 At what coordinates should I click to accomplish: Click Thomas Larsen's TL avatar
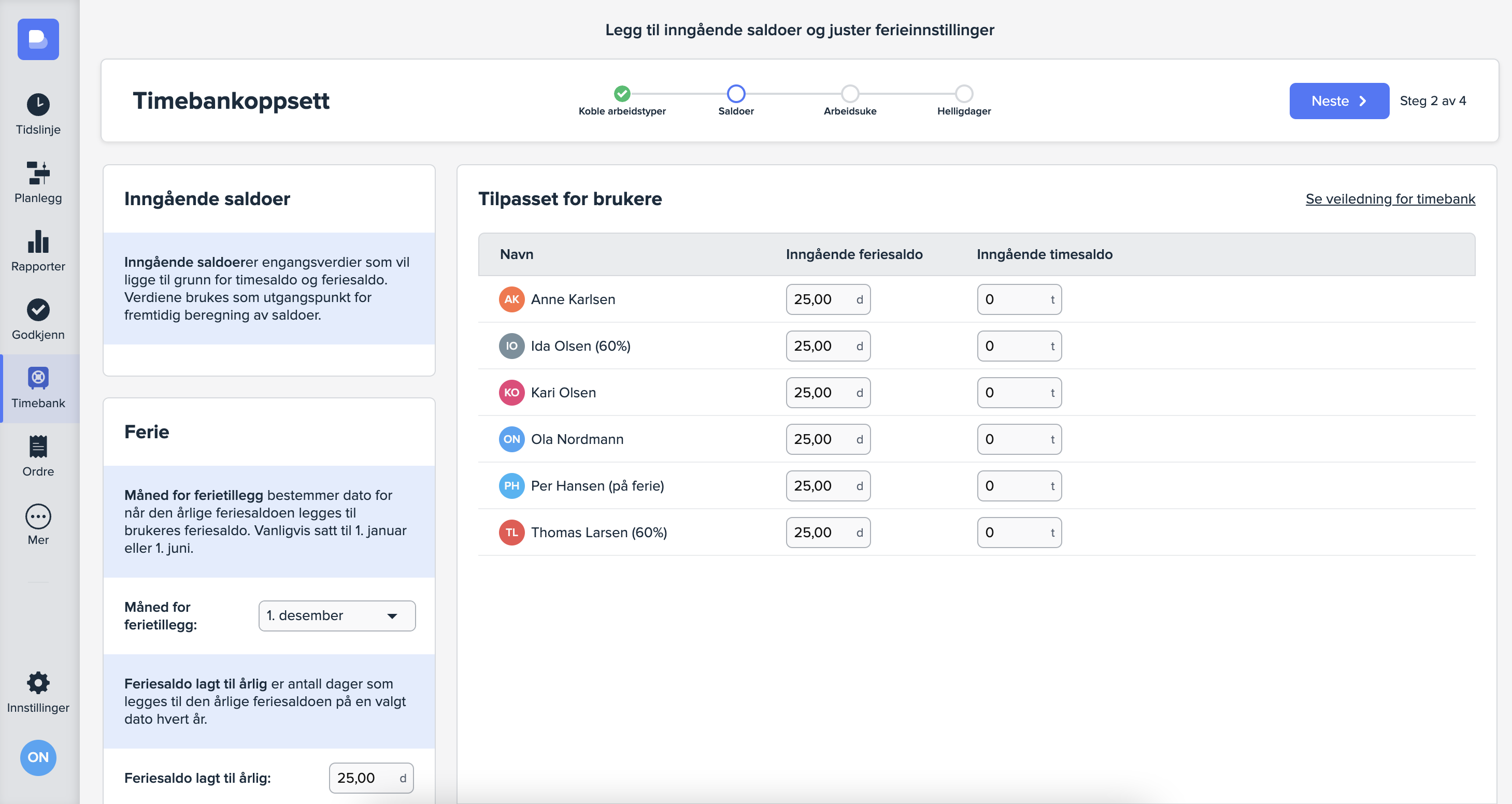pos(511,532)
